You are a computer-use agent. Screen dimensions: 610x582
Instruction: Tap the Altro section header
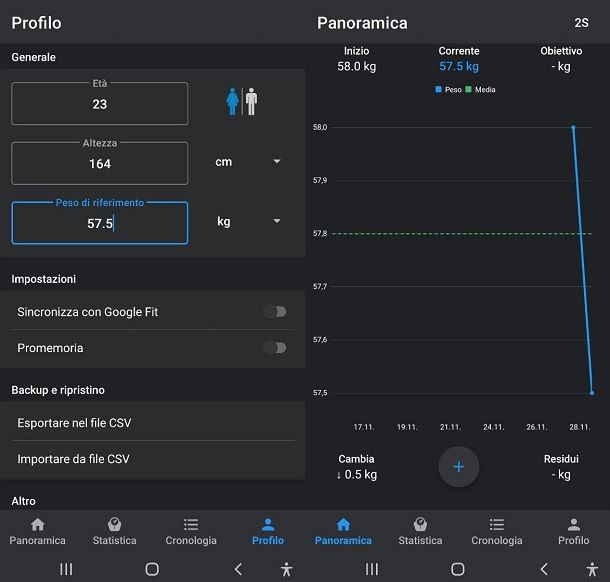coord(23,501)
